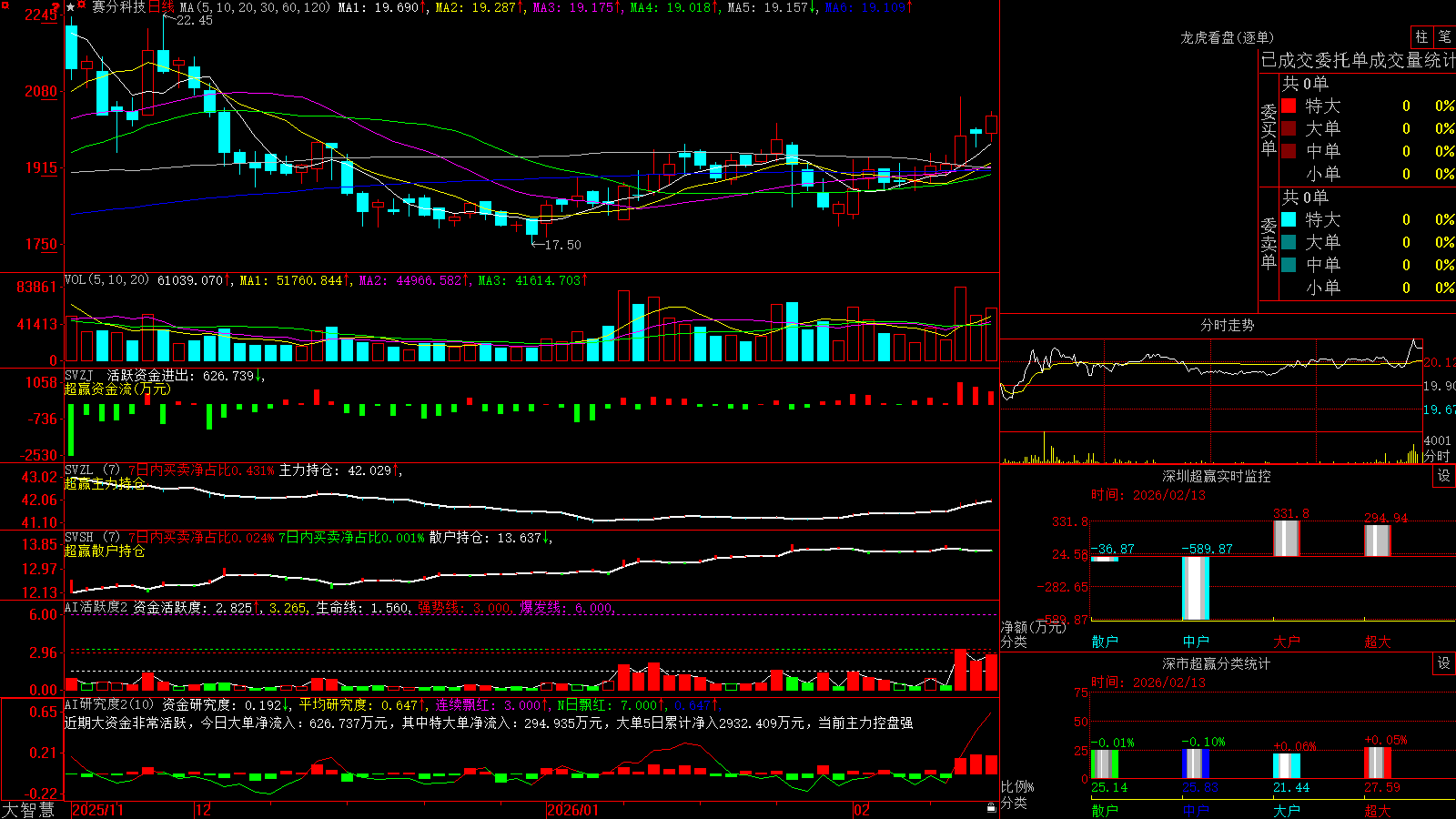Click the blue 中户 25.83 bar in 分类统计
The image size is (1456, 819).
click(x=1196, y=763)
